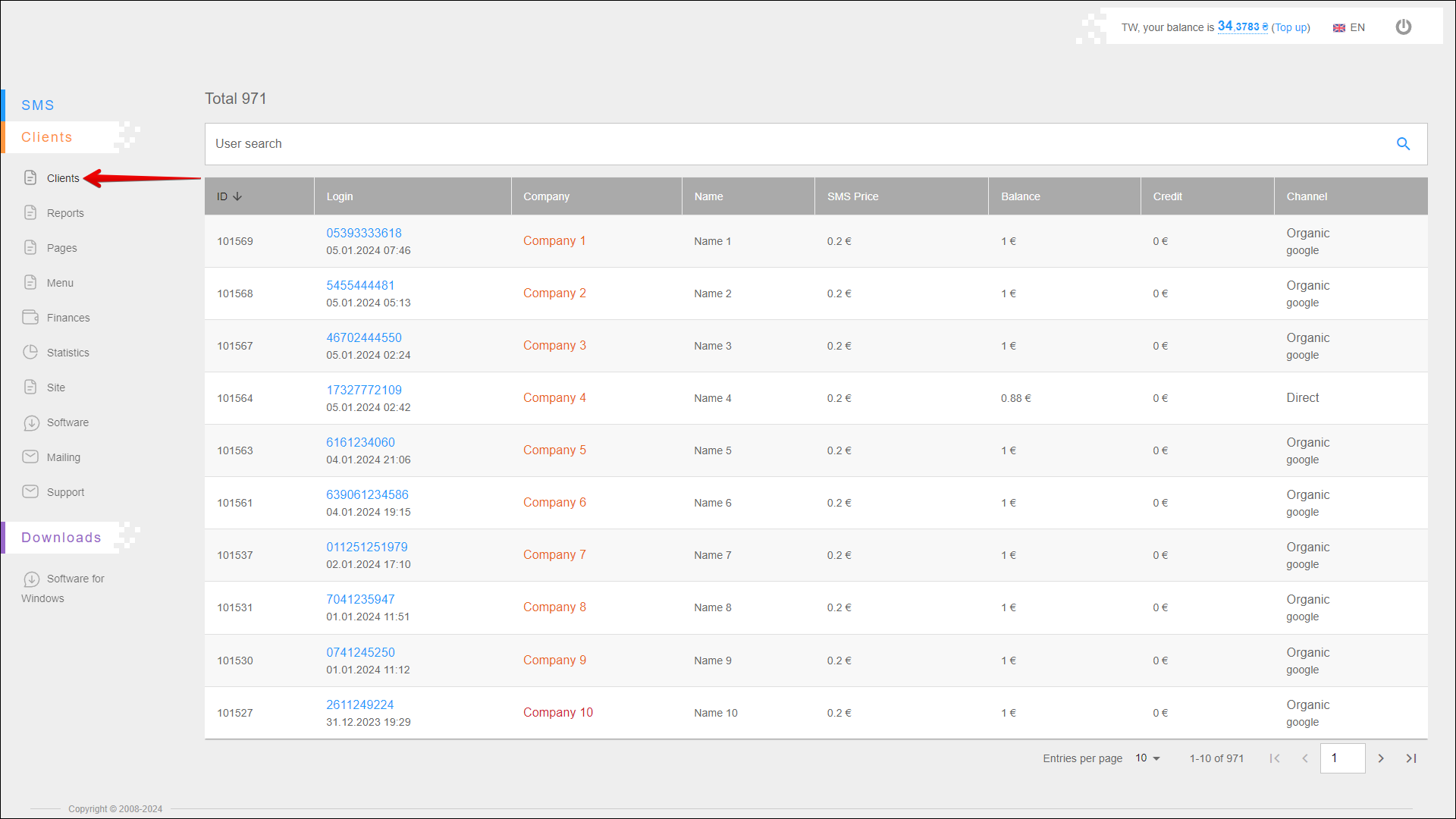
Task: Jump to last page icon
Action: [1411, 758]
